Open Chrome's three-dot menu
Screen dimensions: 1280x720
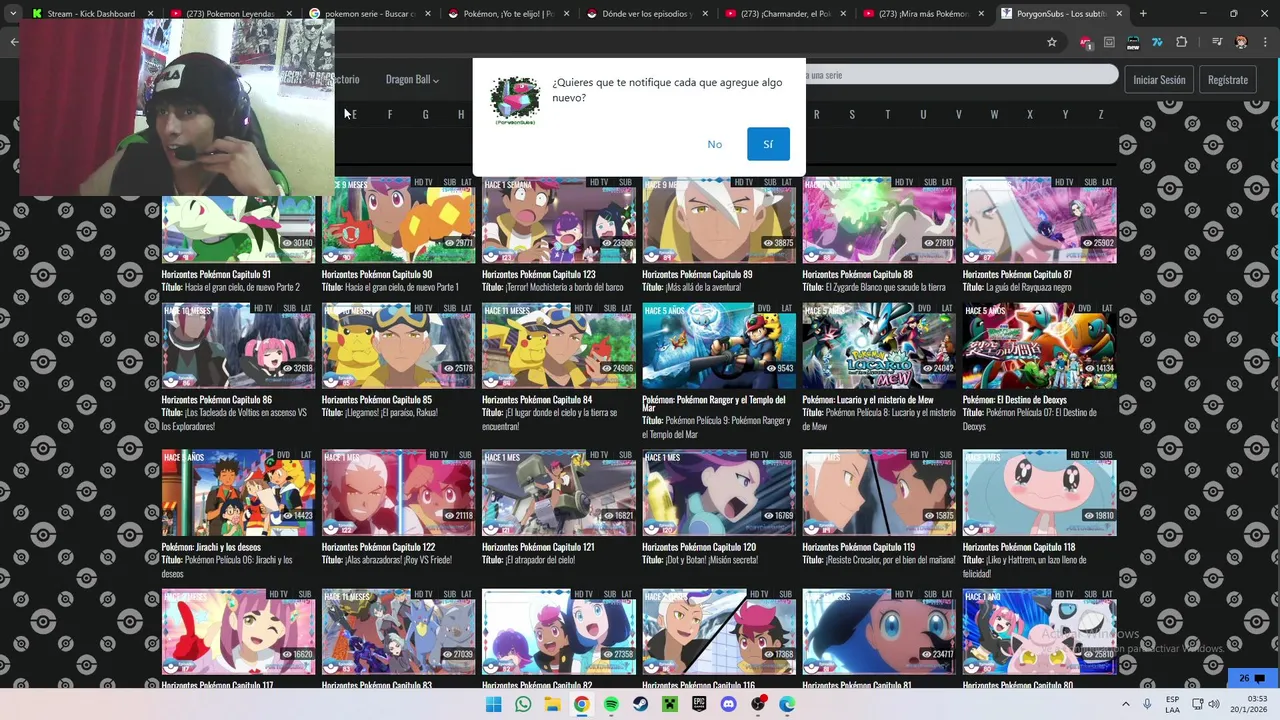[x=1264, y=42]
